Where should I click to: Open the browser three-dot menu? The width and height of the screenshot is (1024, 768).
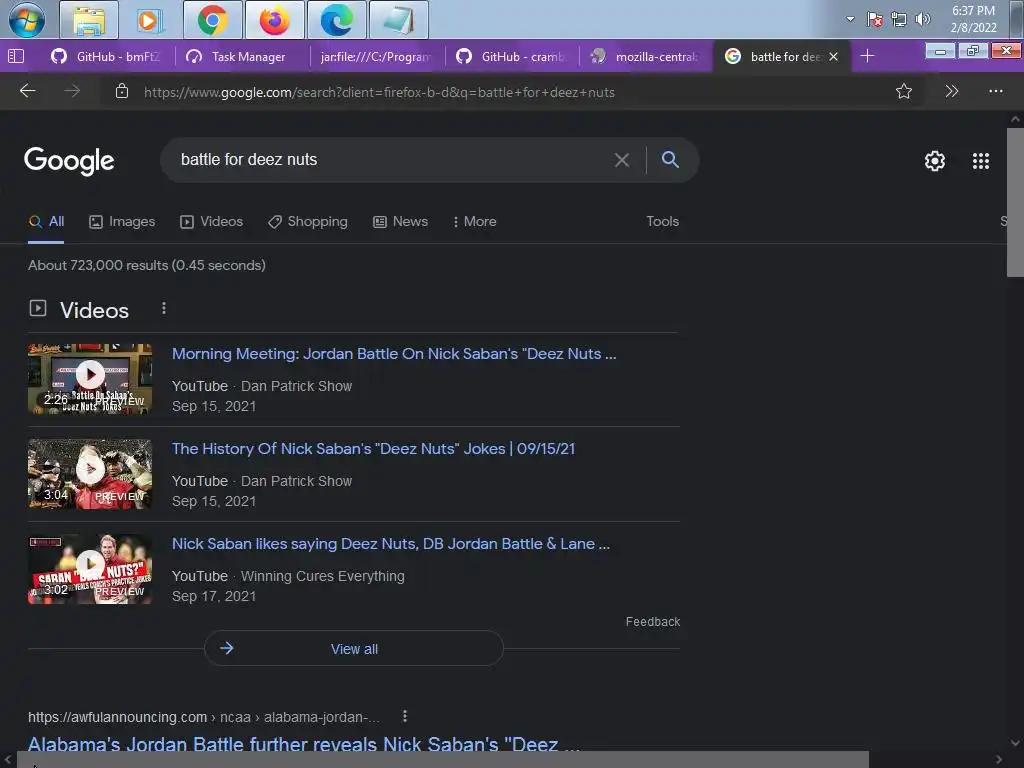(x=995, y=91)
